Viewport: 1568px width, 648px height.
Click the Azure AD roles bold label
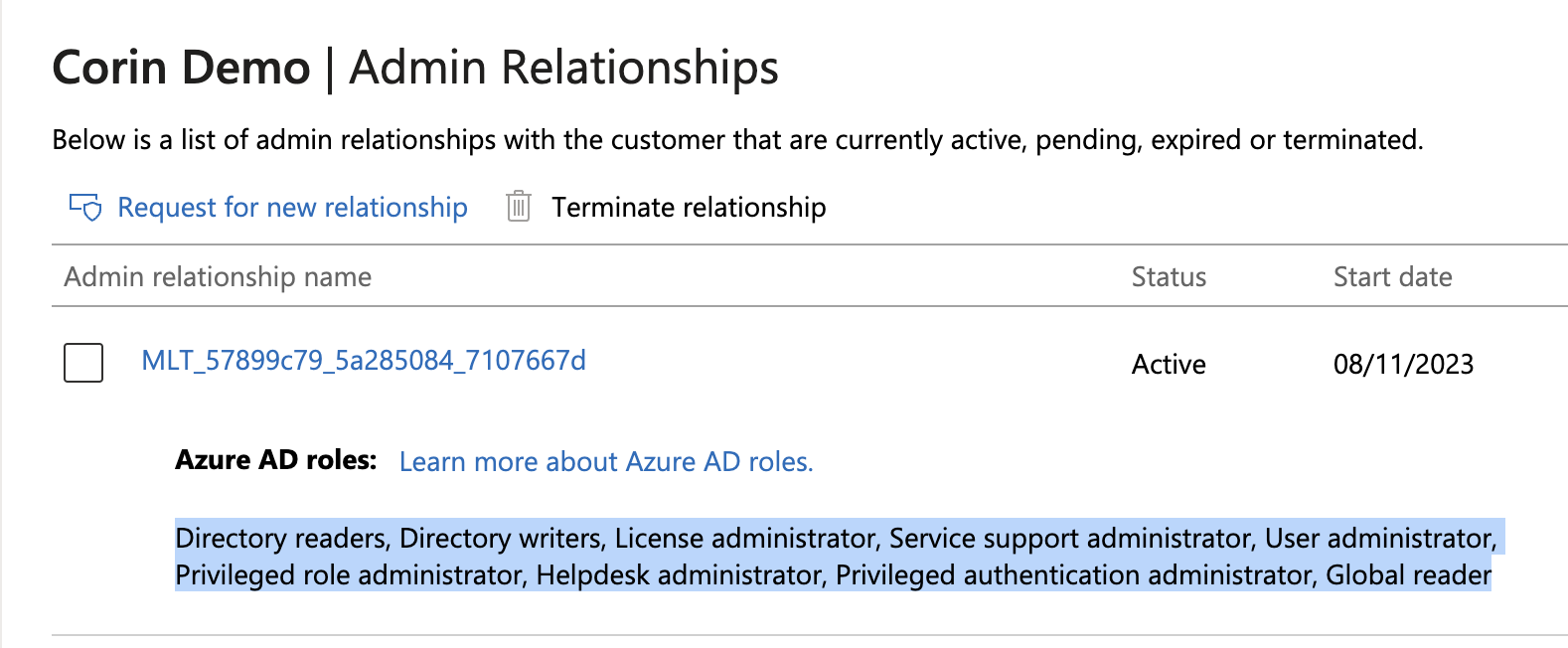pos(276,459)
